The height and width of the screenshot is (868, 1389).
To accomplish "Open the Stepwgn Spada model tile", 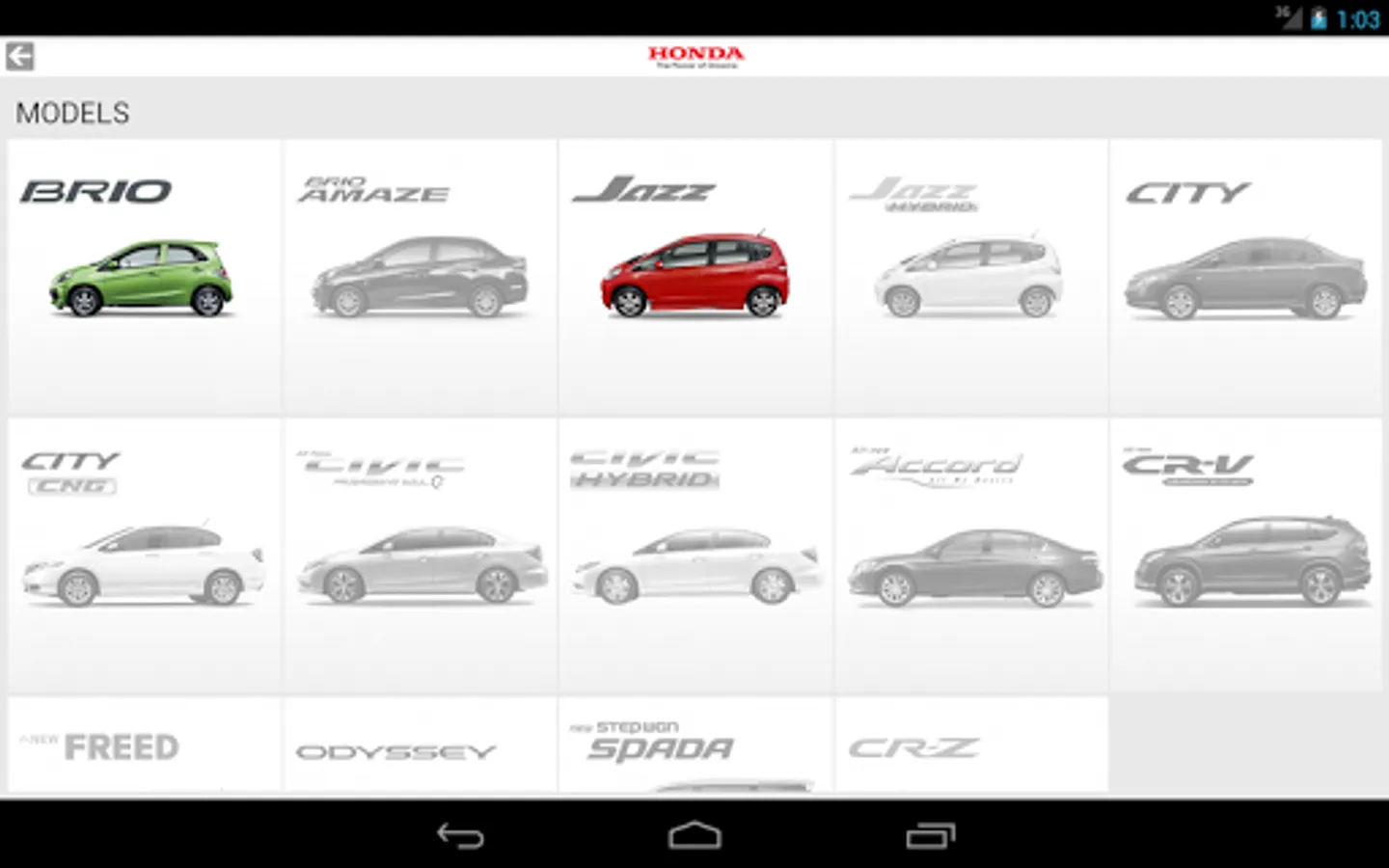I will [x=695, y=746].
